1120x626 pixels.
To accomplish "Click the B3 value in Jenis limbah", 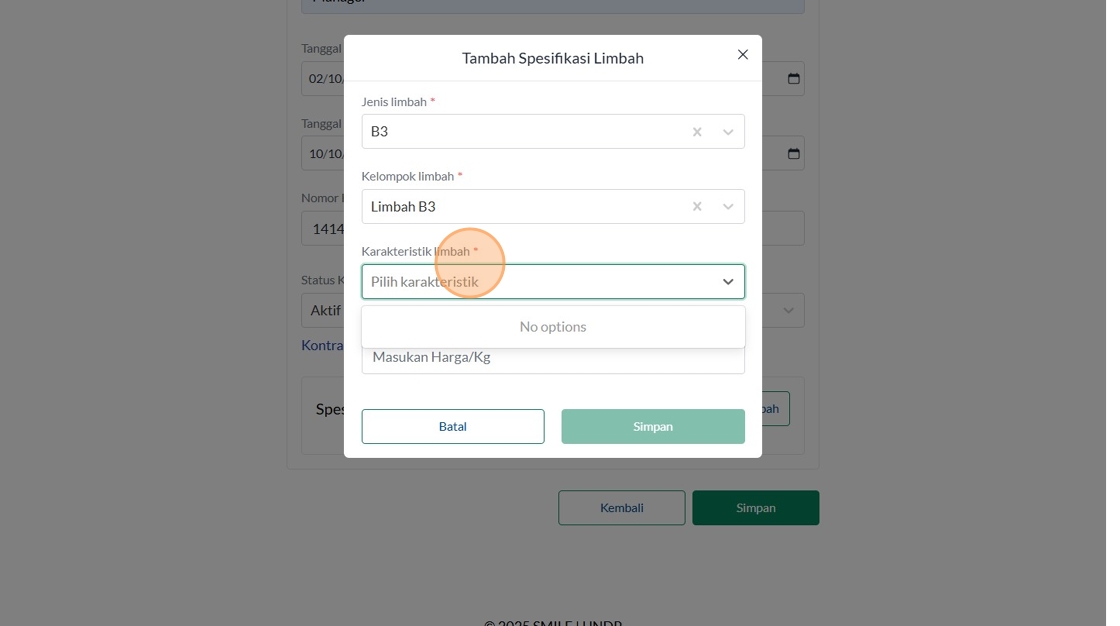I will click(380, 132).
